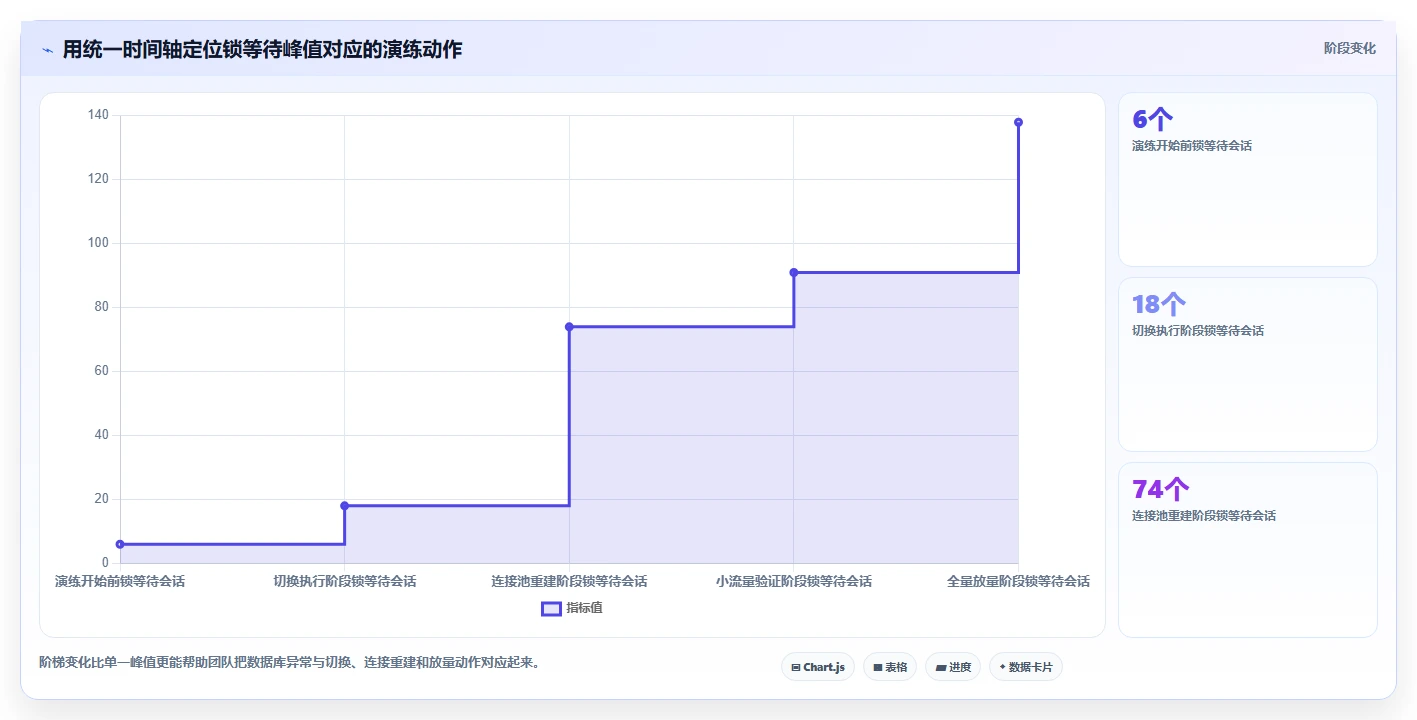Select the Chart.js pill tag
This screenshot has height=720, width=1417.
click(x=818, y=667)
